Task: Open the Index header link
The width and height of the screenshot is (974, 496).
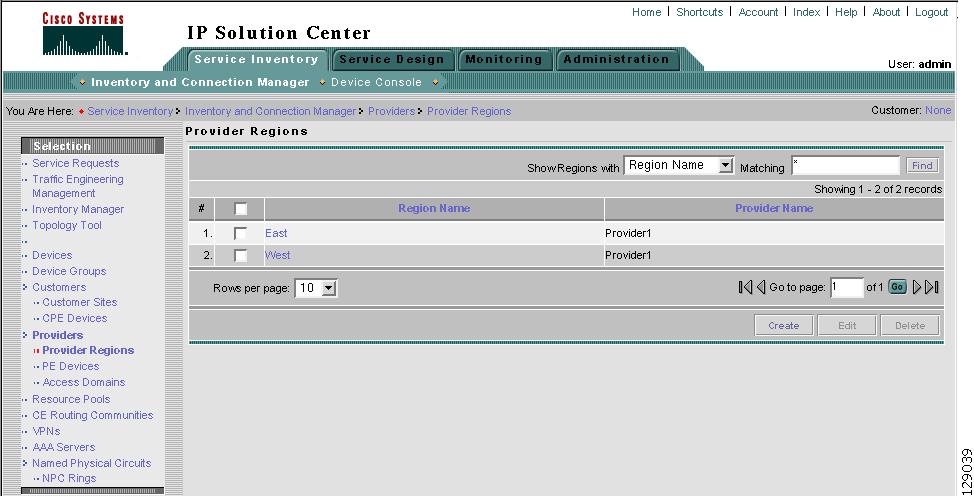Action: click(x=806, y=12)
